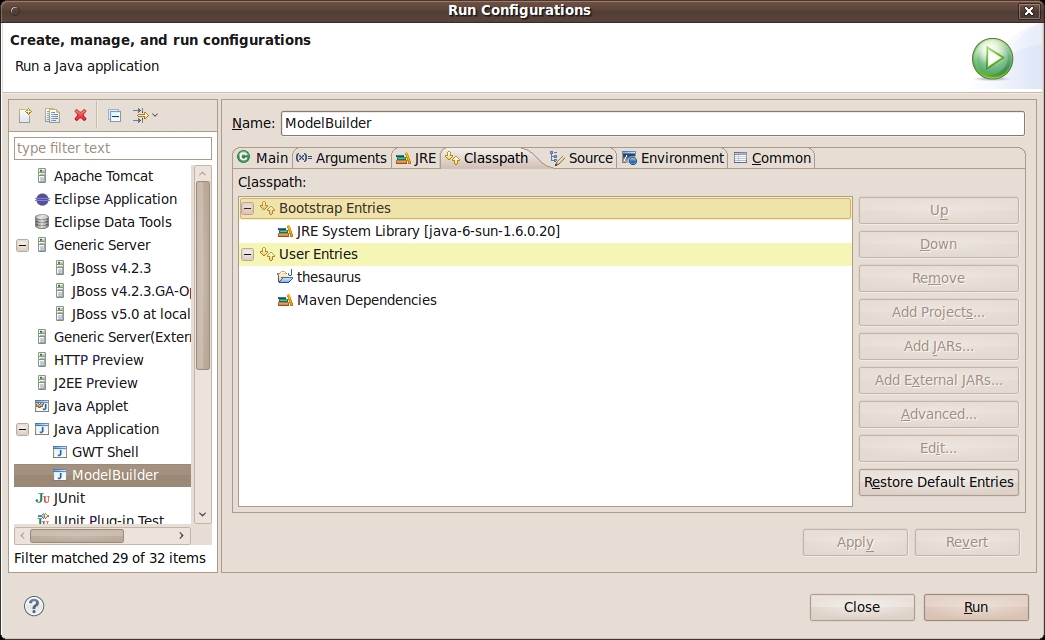The image size is (1045, 640).
Task: Click the Apply button
Action: [855, 543]
